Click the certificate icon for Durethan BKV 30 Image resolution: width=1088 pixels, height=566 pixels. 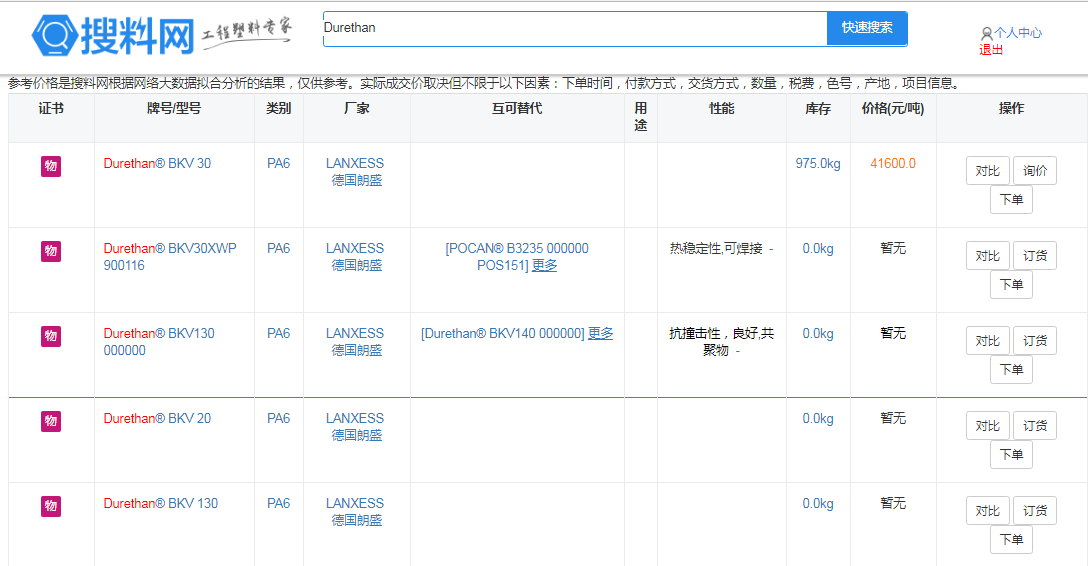51,166
